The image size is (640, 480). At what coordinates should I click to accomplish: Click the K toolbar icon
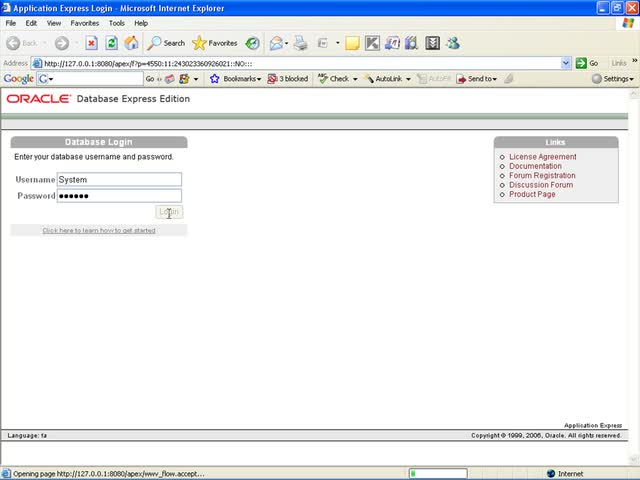[x=372, y=43]
